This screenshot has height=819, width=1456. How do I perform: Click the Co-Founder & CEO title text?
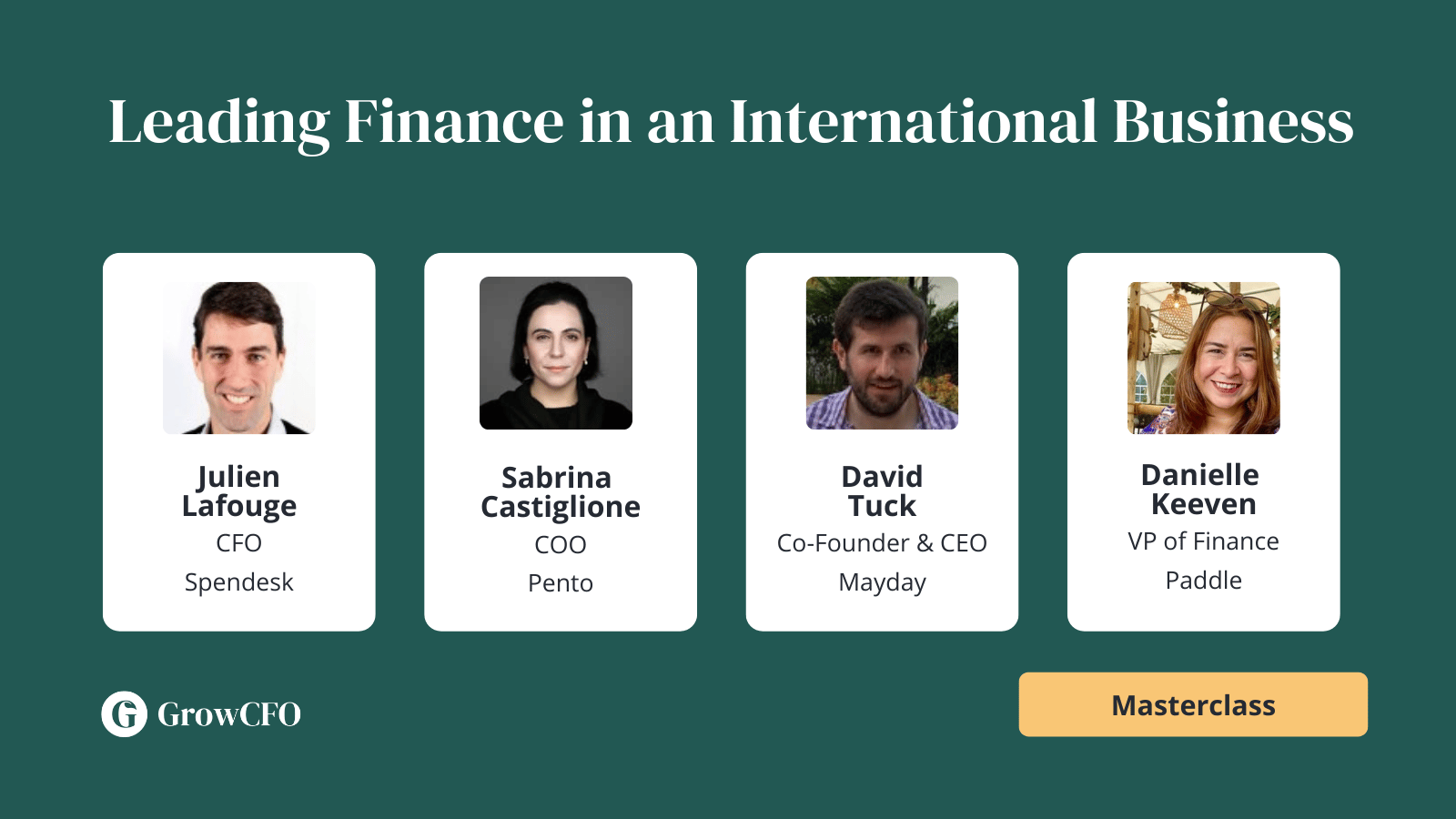click(882, 543)
